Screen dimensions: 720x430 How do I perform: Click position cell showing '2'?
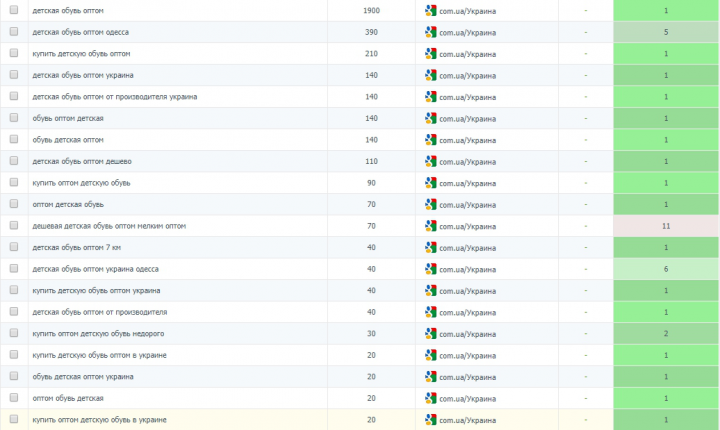[x=666, y=334]
